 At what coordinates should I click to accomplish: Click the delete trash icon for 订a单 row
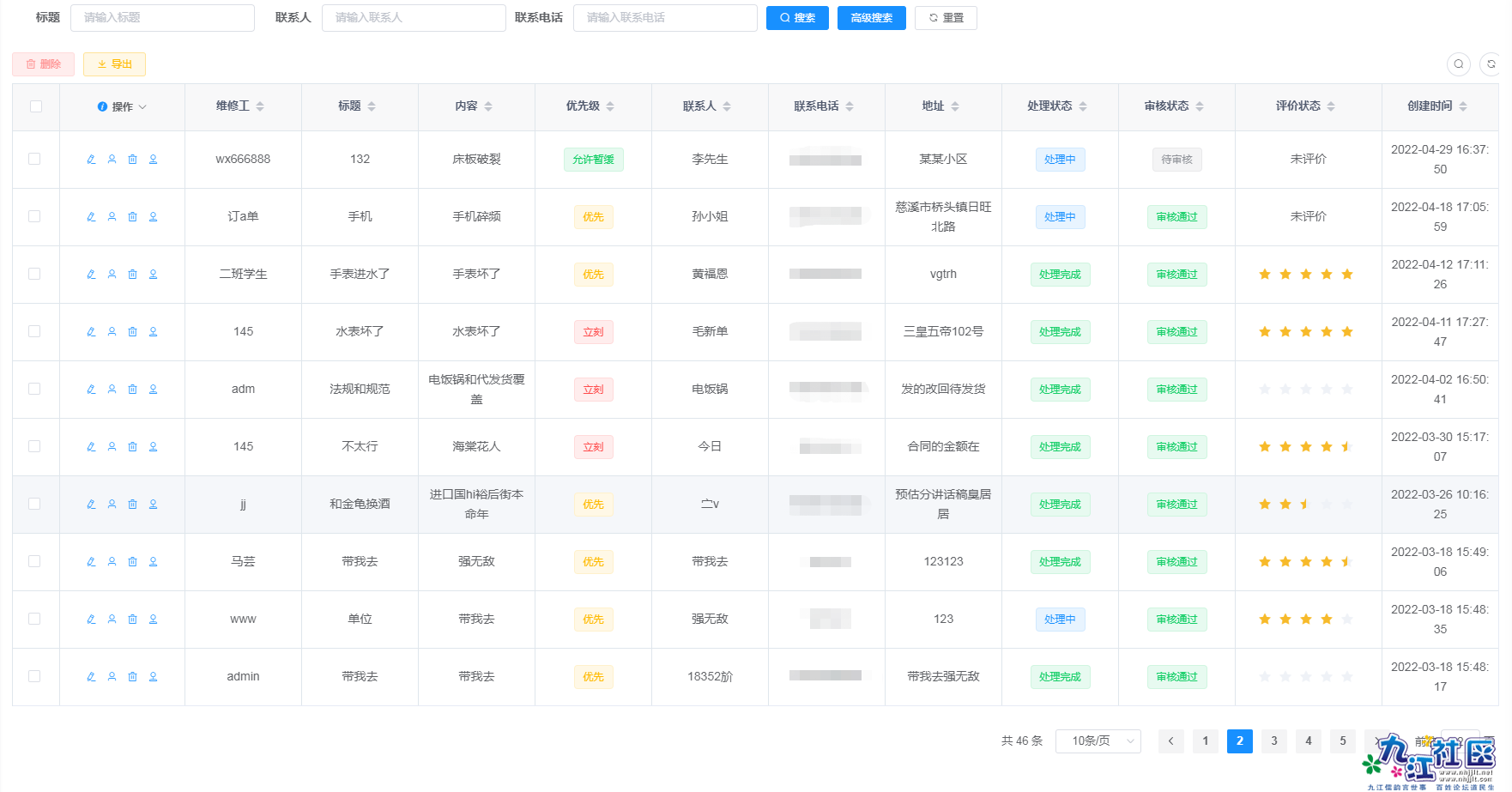[x=132, y=217]
